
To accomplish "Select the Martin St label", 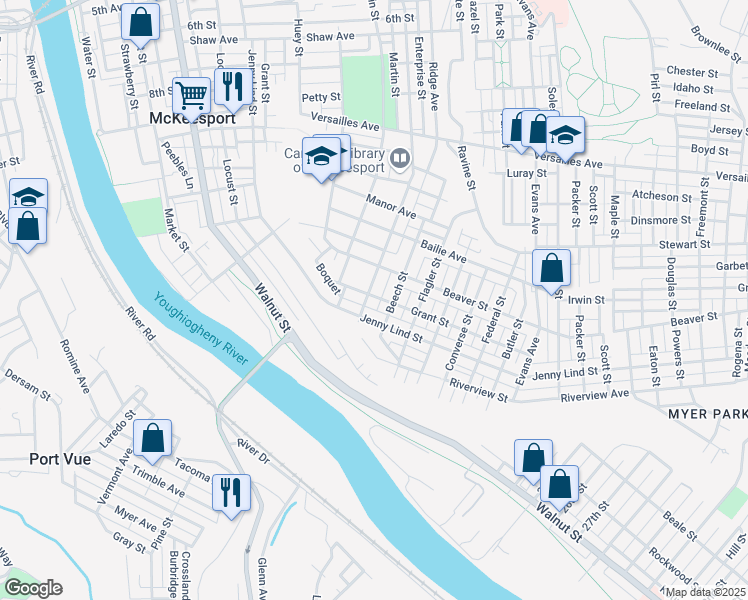I will [394, 74].
